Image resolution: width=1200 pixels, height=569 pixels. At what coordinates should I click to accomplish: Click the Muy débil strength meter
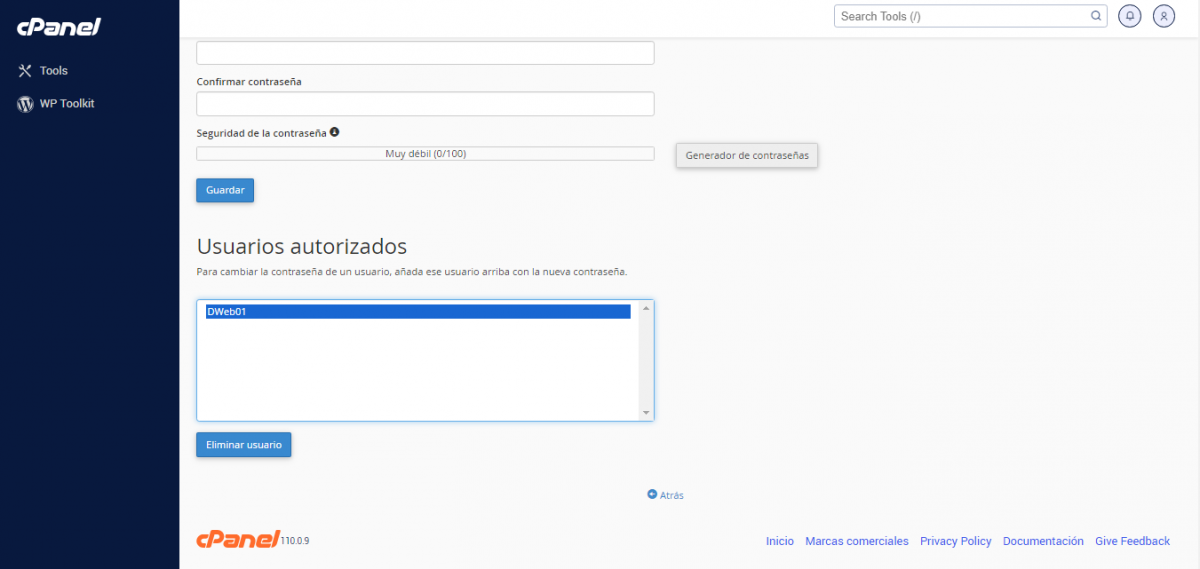[x=425, y=154]
